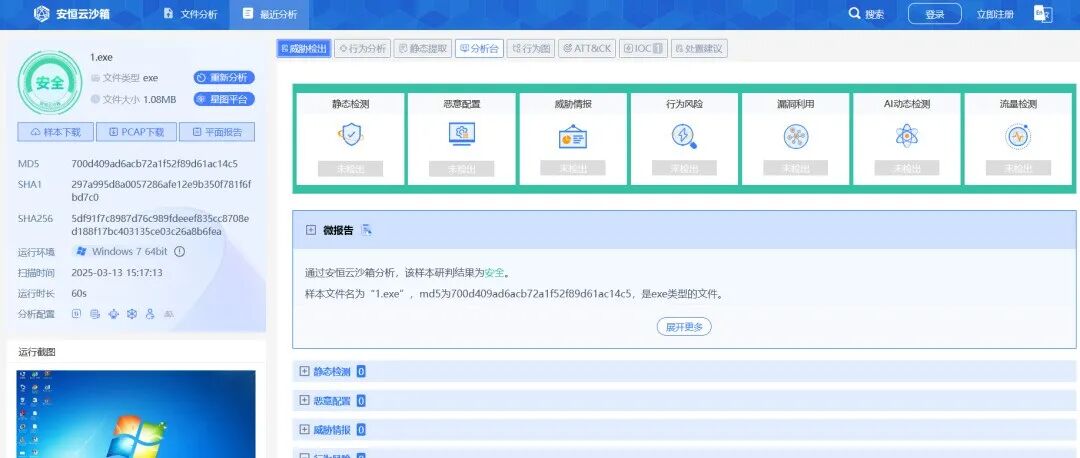The width and height of the screenshot is (1080, 458).
Task: Click the MD5 hash value text
Action: [155, 164]
